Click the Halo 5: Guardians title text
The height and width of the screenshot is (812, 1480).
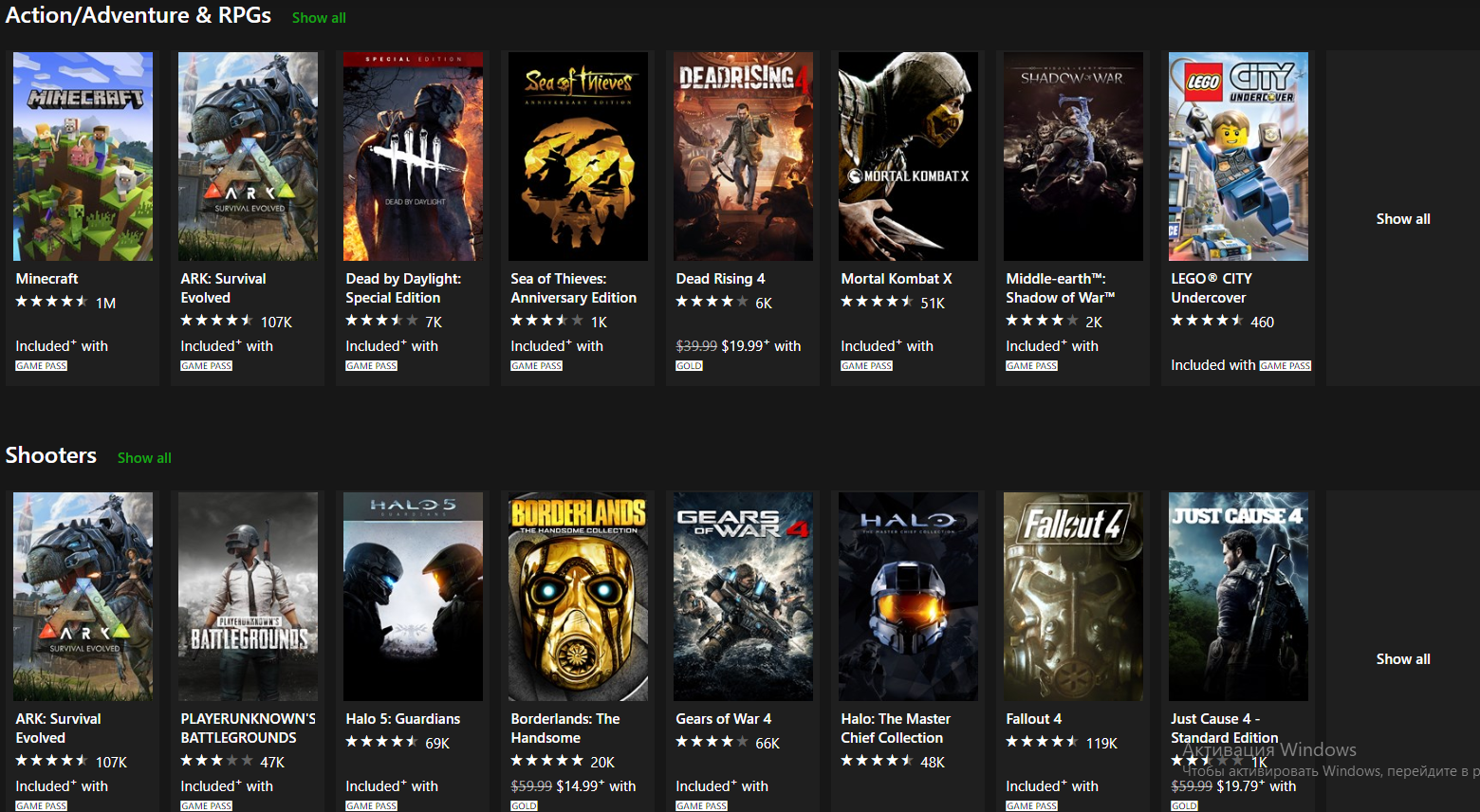[x=402, y=719]
